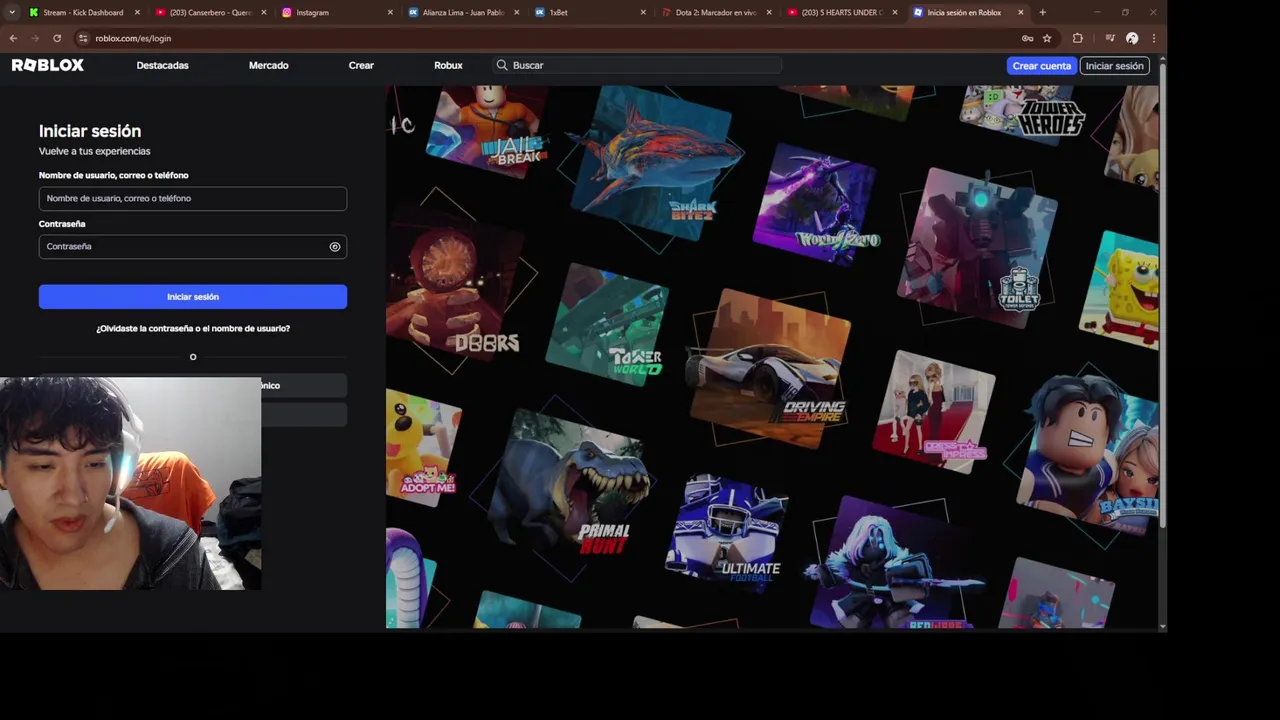Click the header Iniciar sesión button

1114,65
